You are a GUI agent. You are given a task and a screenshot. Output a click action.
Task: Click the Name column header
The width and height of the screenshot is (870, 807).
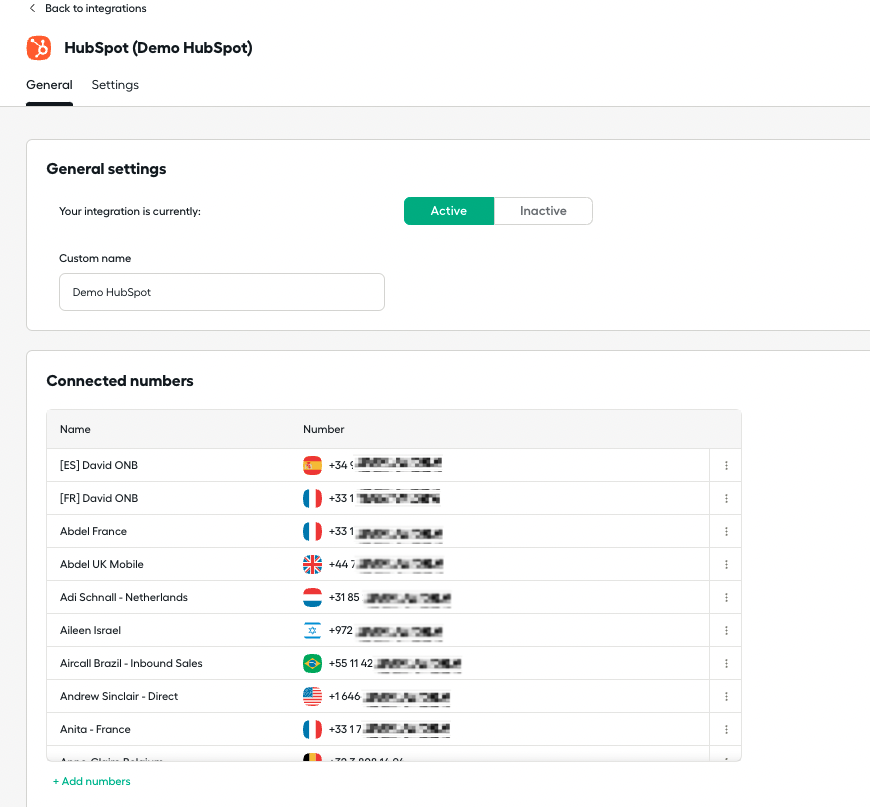coord(75,429)
